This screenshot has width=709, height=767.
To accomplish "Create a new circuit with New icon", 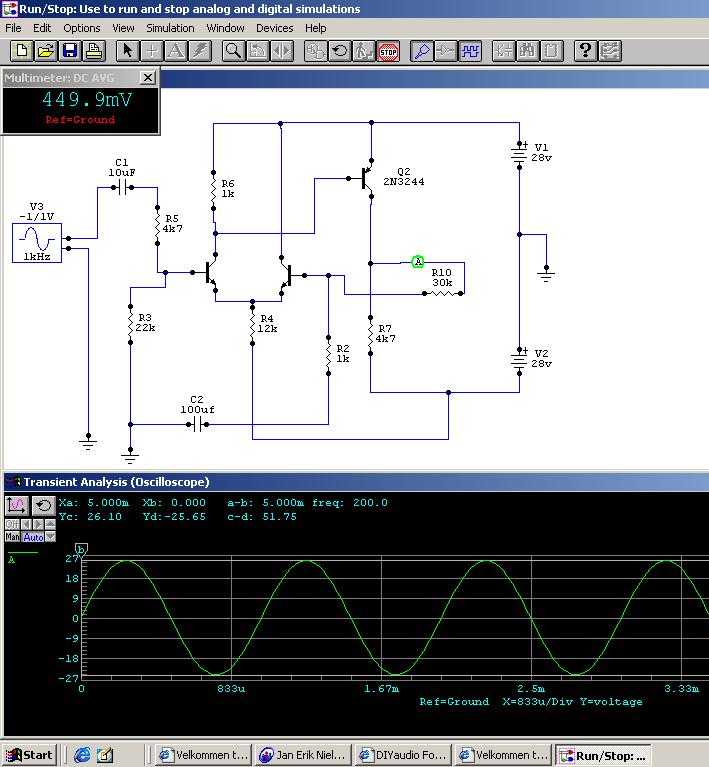I will click(x=22, y=51).
